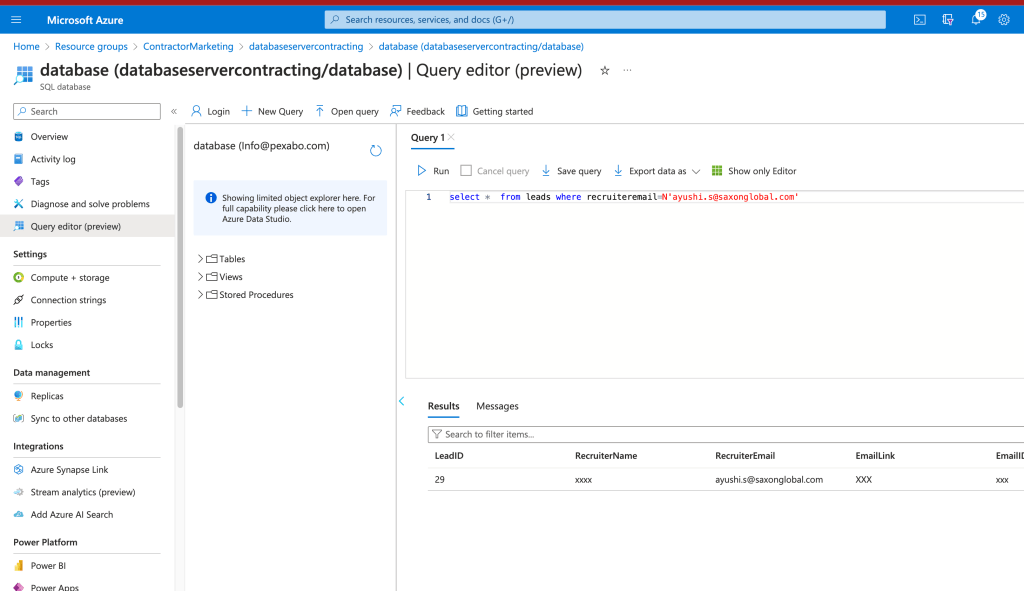Save query to a file

pyautogui.click(x=571, y=170)
